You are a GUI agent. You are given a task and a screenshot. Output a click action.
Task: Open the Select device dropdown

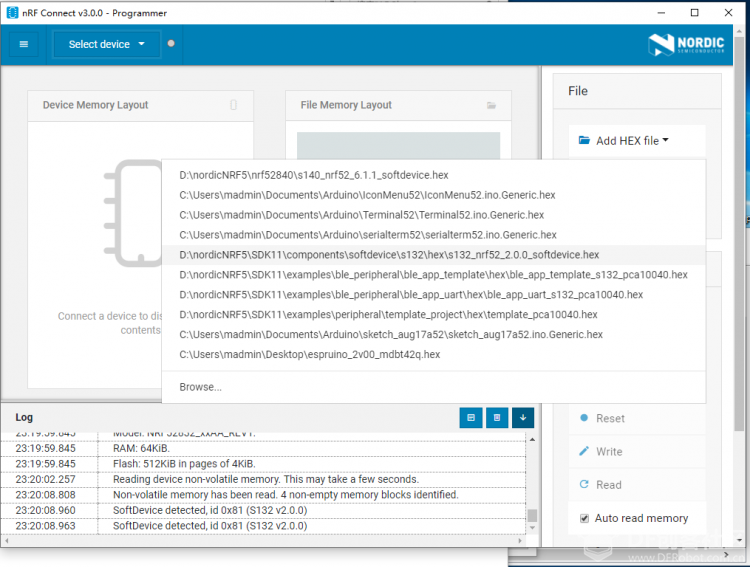[x=106, y=44]
